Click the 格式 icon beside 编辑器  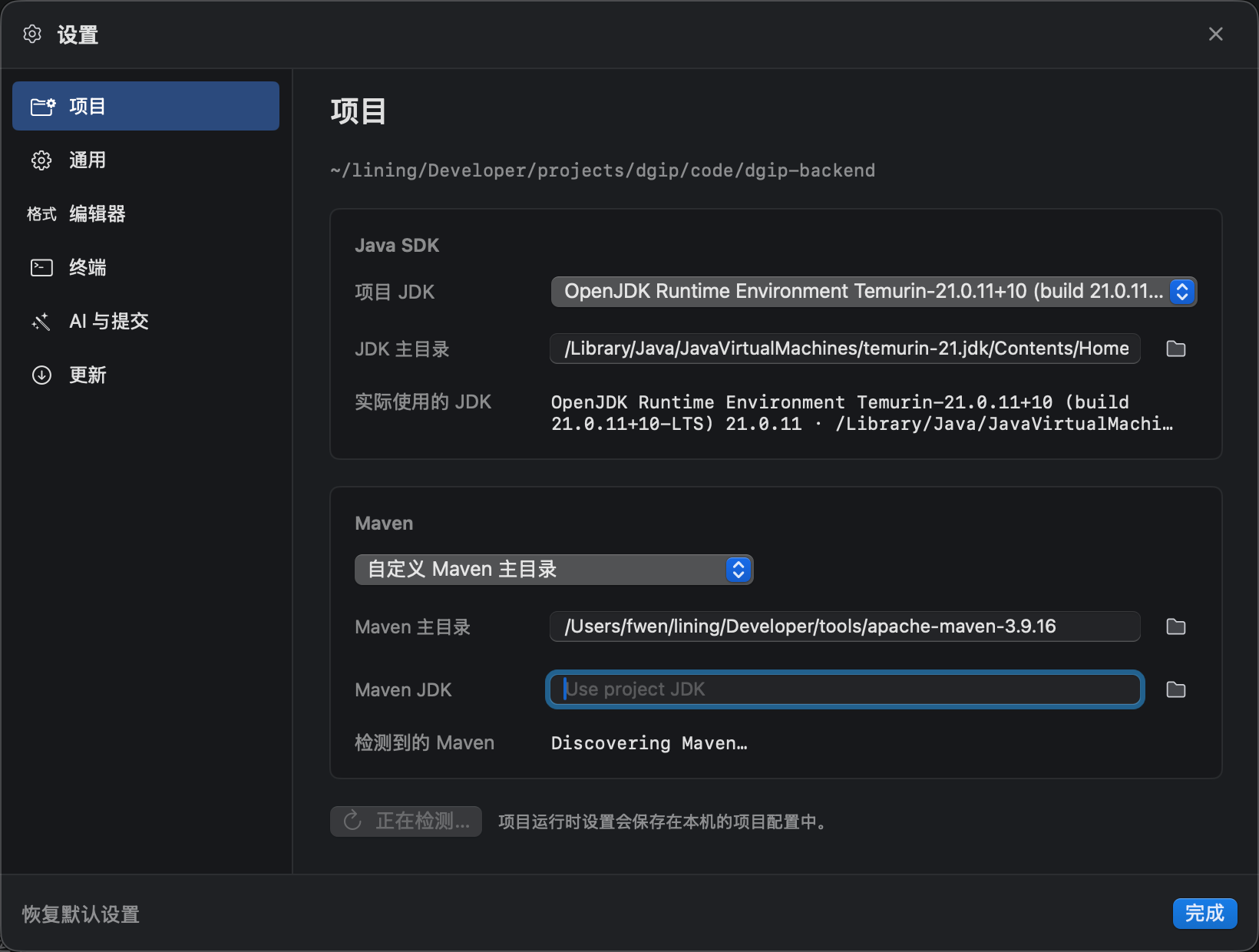click(x=41, y=214)
